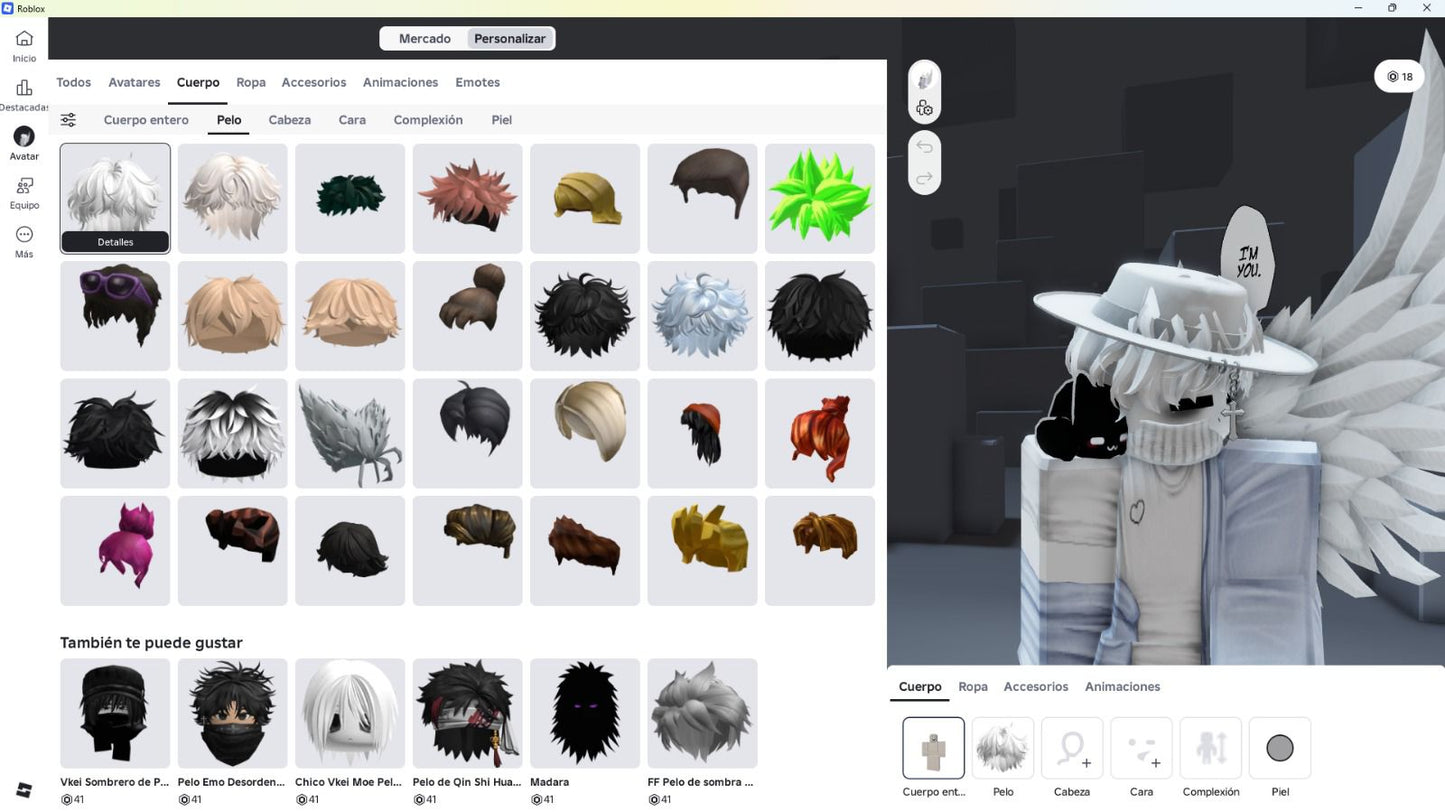Open Destacadas from the left sidebar

24,95
